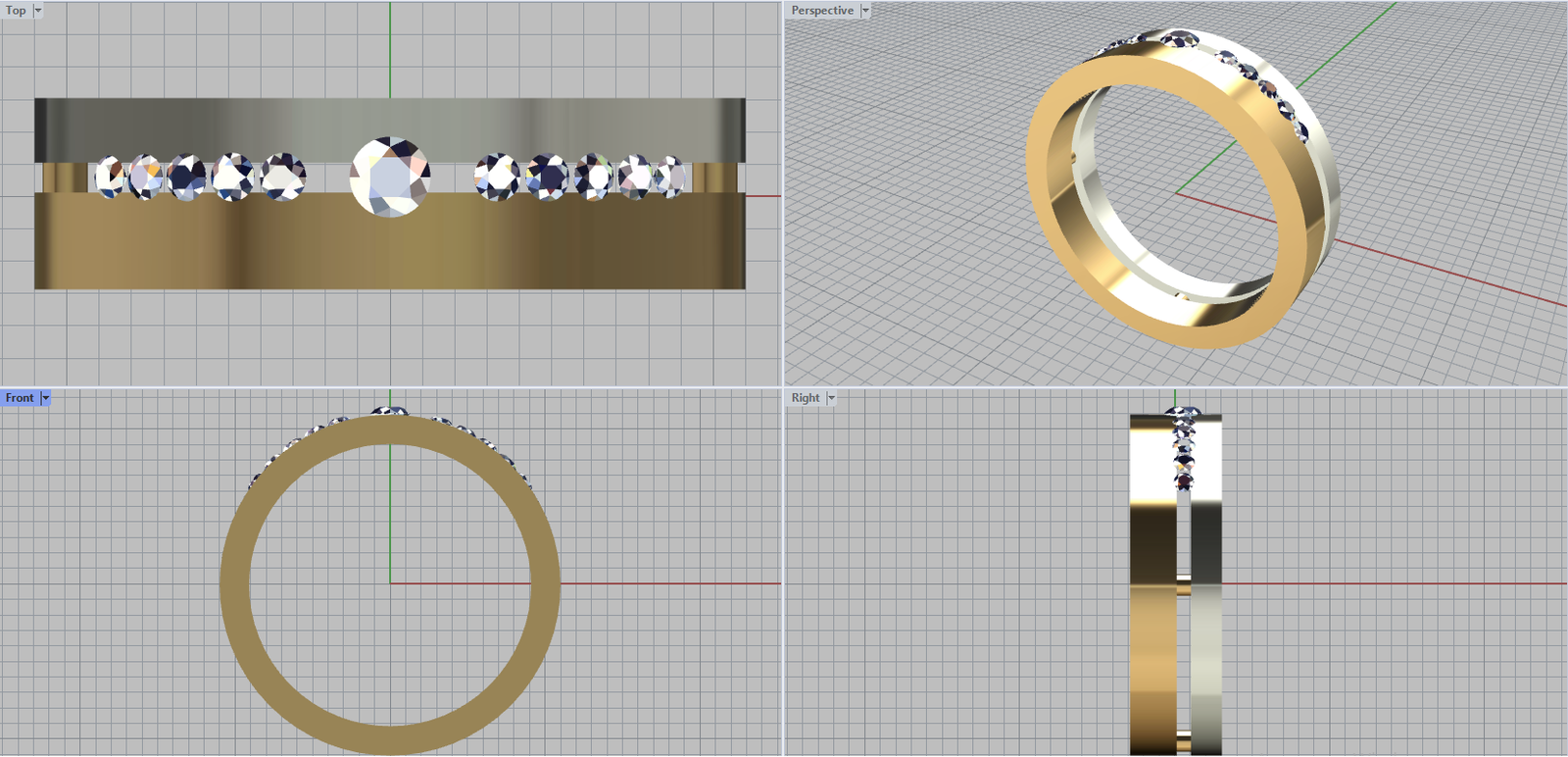Open the Top viewport dropdown arrow
Image resolution: width=1568 pixels, height=757 pixels.
pos(38,11)
